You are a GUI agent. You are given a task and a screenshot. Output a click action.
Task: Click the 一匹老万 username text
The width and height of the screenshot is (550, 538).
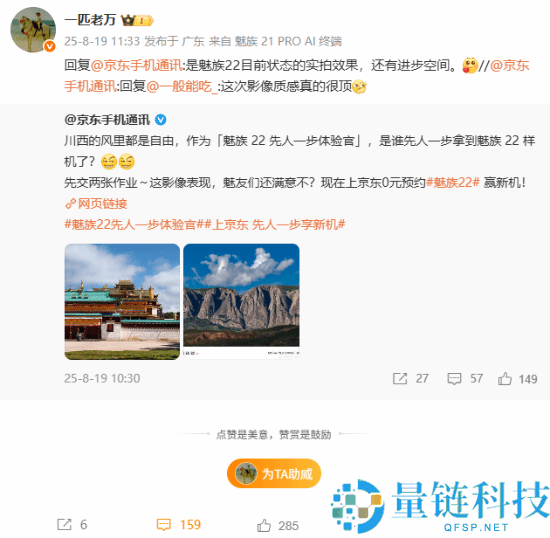[90, 20]
